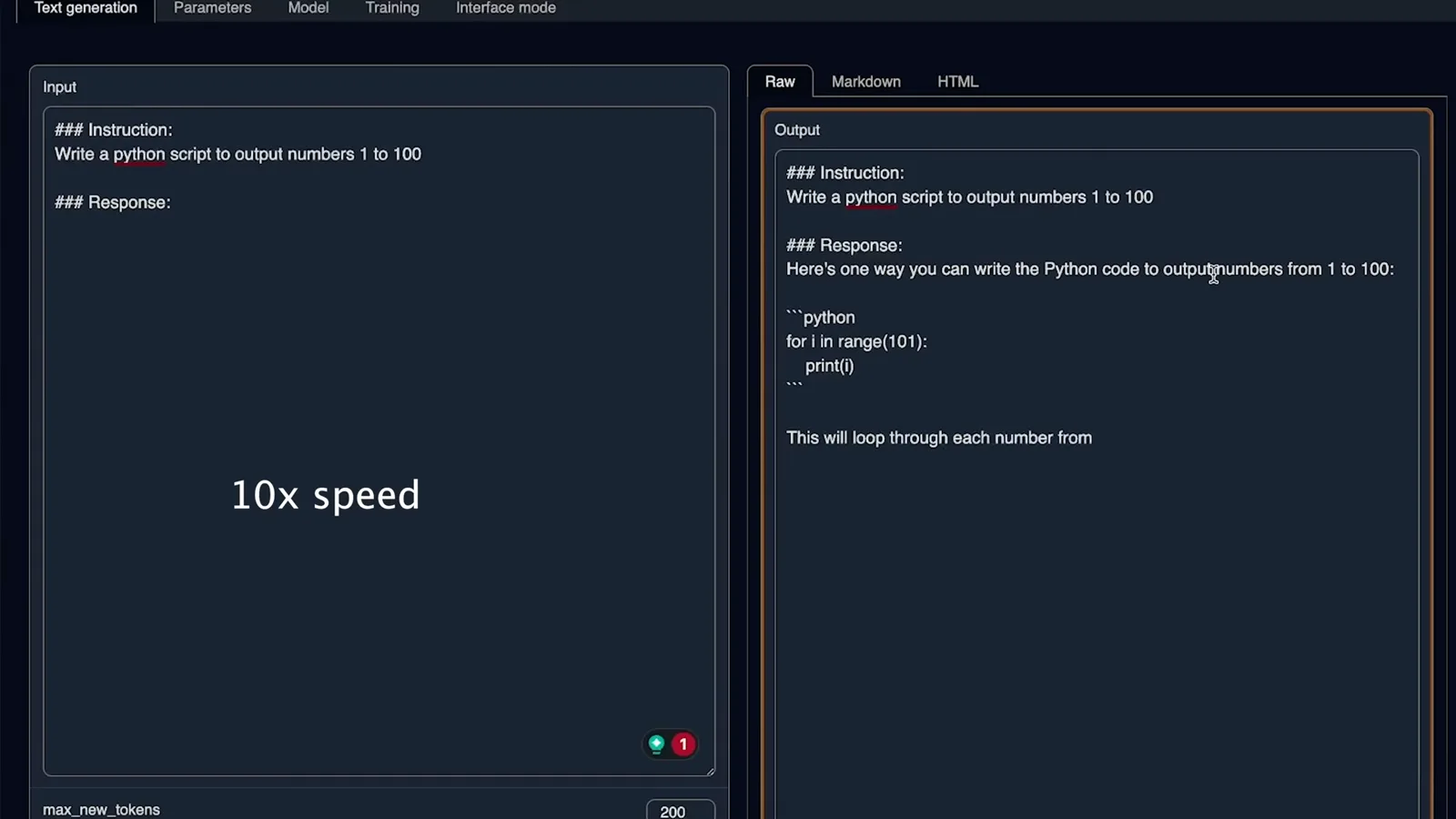Click inside the Input prompt textbox
This screenshot has width=1456, height=819.
tap(379, 441)
